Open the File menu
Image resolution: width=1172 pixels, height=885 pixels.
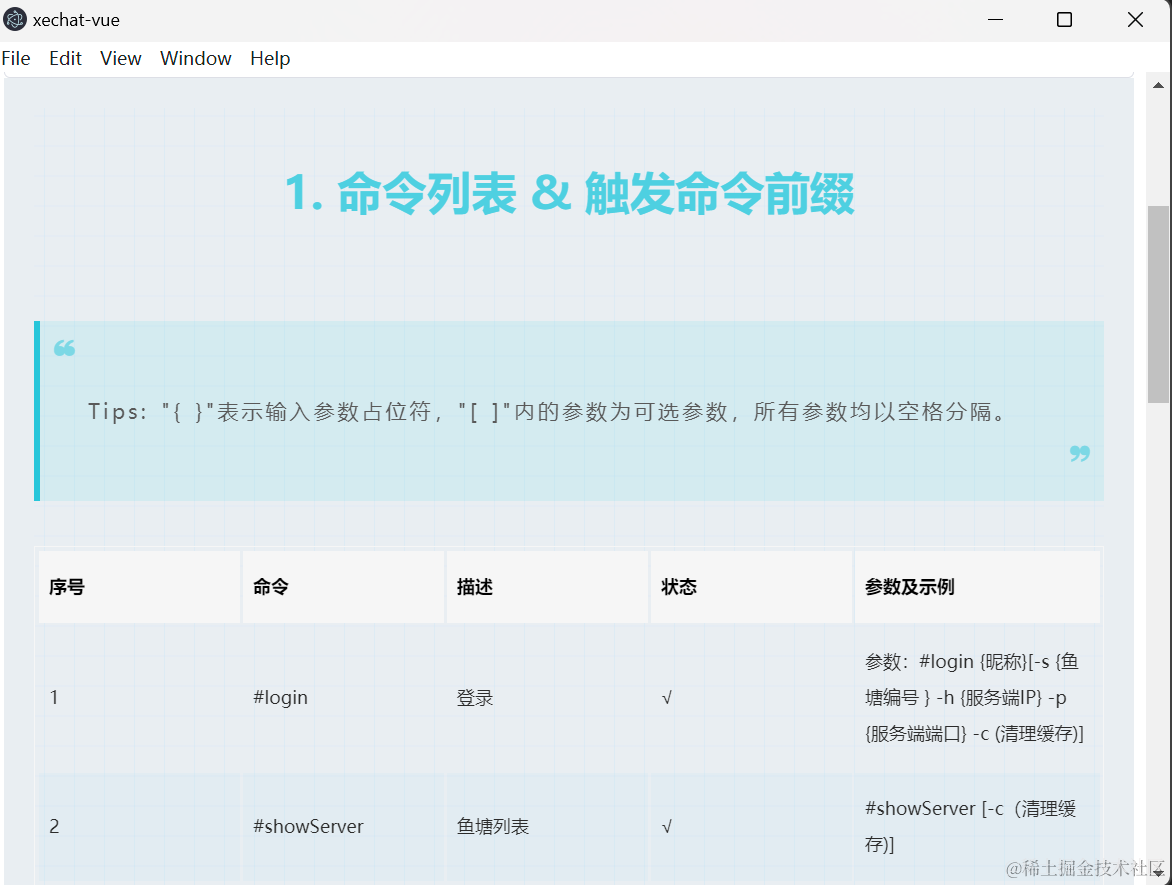tap(16, 58)
